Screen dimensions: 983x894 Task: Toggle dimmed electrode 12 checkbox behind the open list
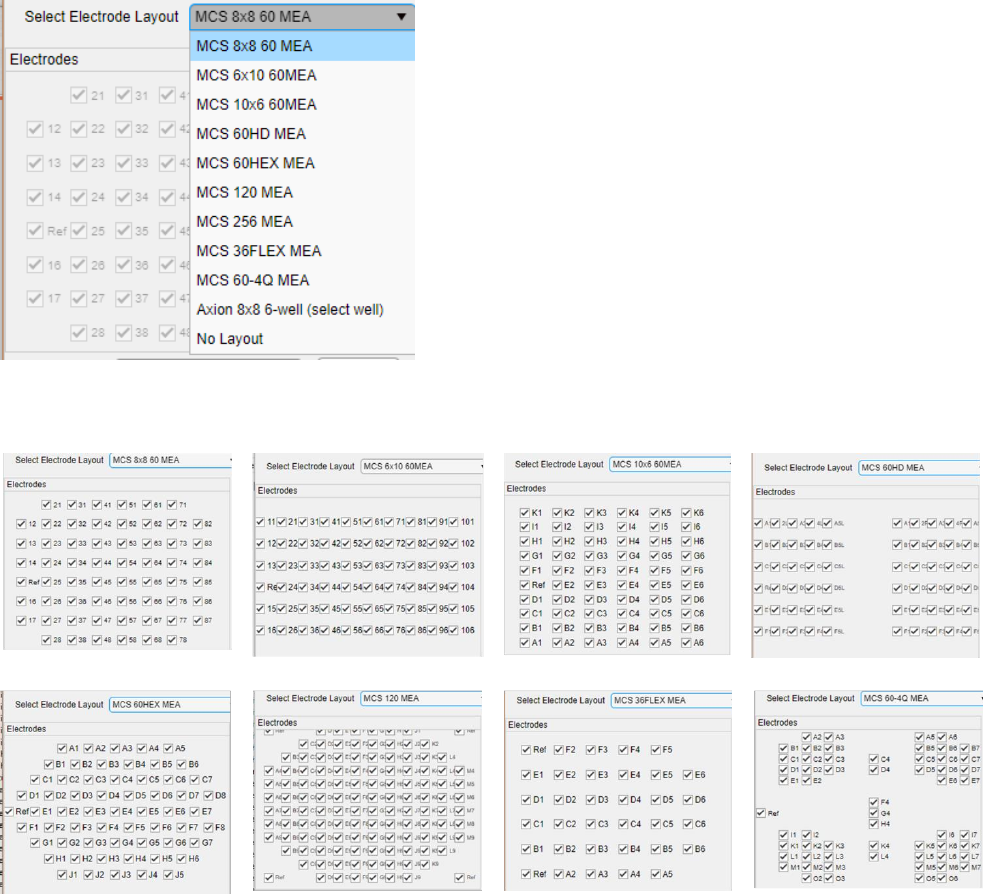coord(34,129)
